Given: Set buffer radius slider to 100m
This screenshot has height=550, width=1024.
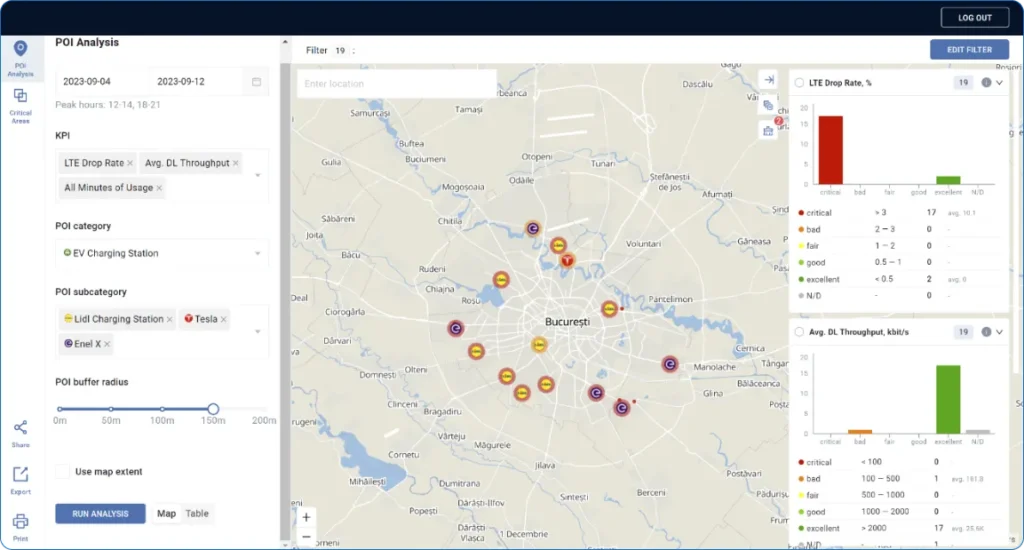Looking at the screenshot, I should click(x=162, y=409).
